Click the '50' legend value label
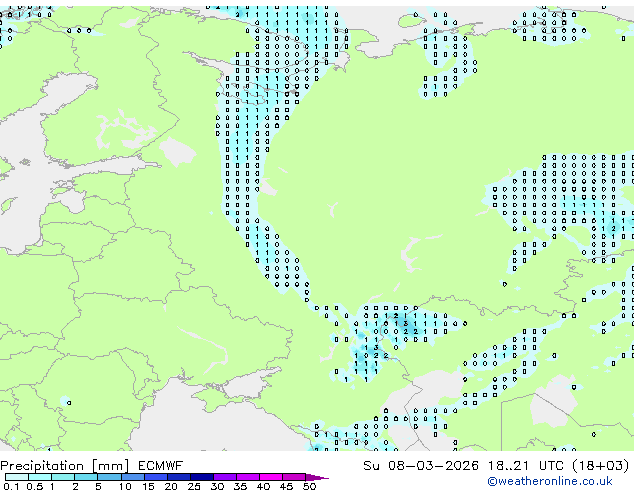 coord(309,486)
